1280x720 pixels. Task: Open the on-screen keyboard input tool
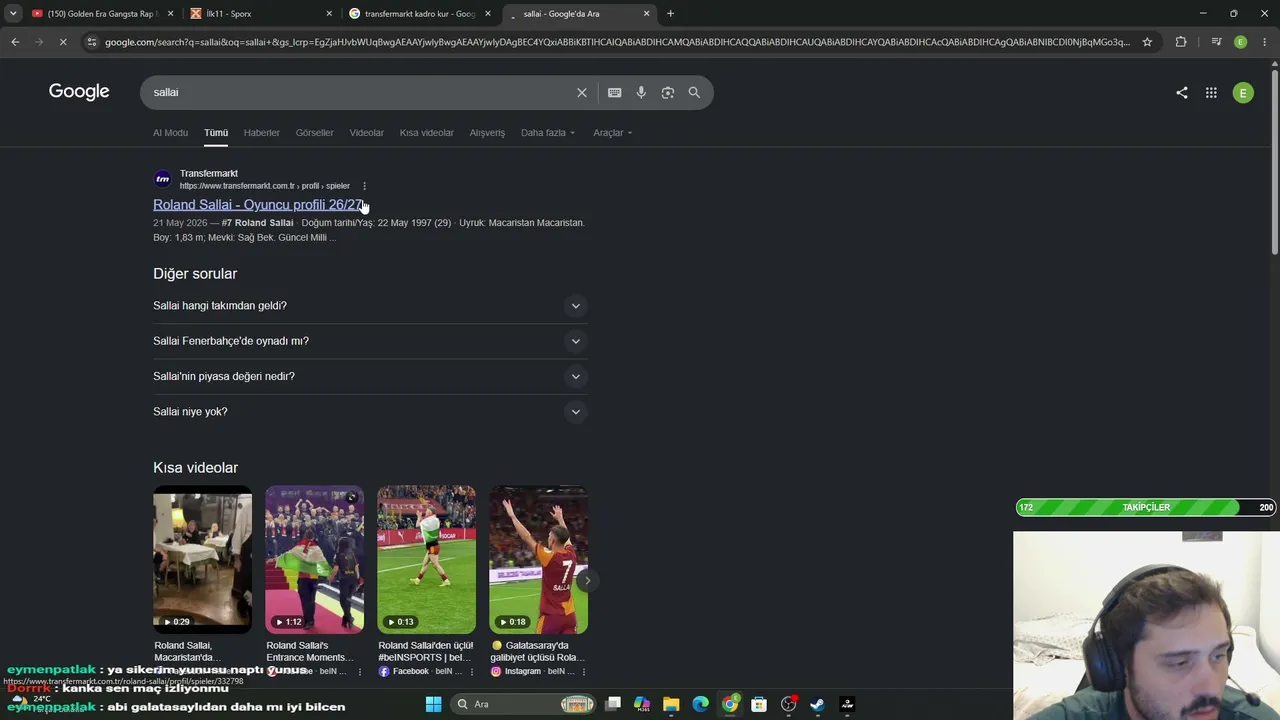pyautogui.click(x=615, y=92)
